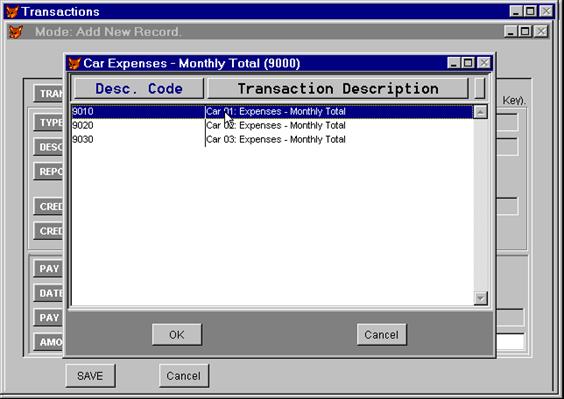The image size is (564, 399).
Task: Click the TYPE label button in the background form
Action: click(48, 123)
